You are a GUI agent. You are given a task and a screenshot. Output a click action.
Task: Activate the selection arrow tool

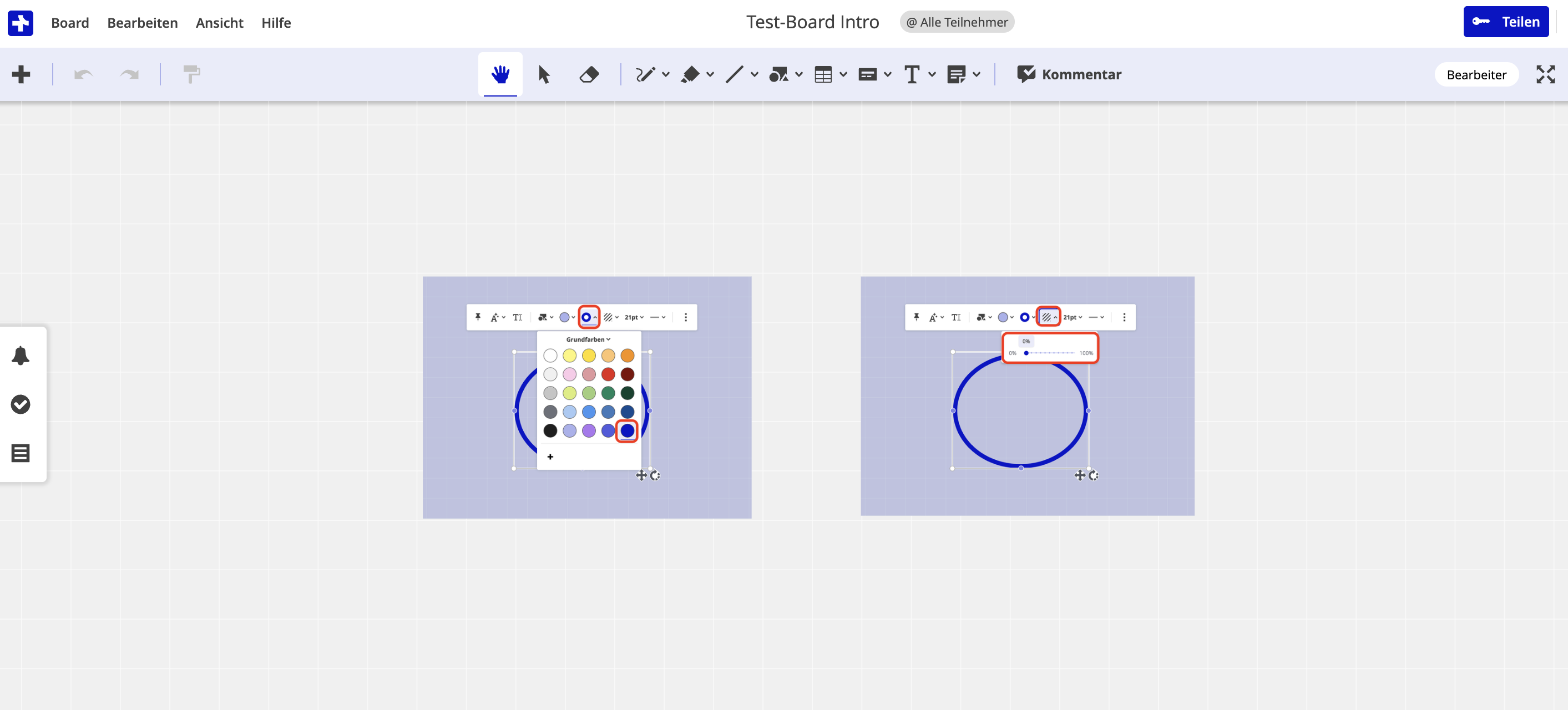[544, 74]
